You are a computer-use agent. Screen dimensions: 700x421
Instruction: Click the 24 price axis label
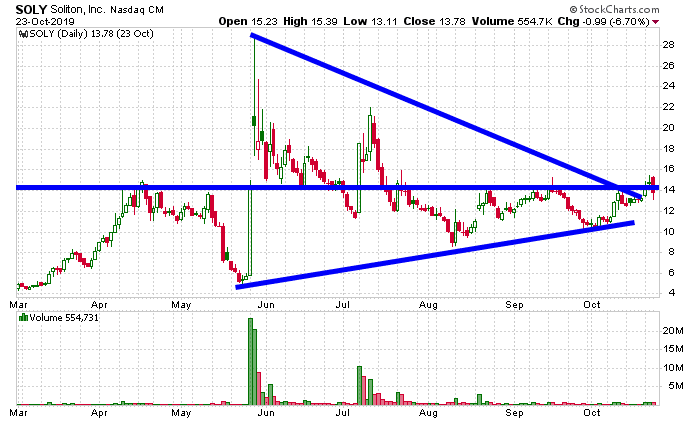coord(668,86)
